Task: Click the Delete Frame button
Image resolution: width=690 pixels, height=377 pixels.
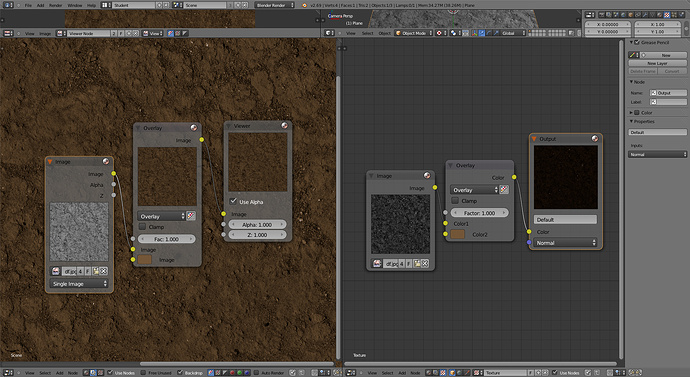Action: (x=642, y=71)
